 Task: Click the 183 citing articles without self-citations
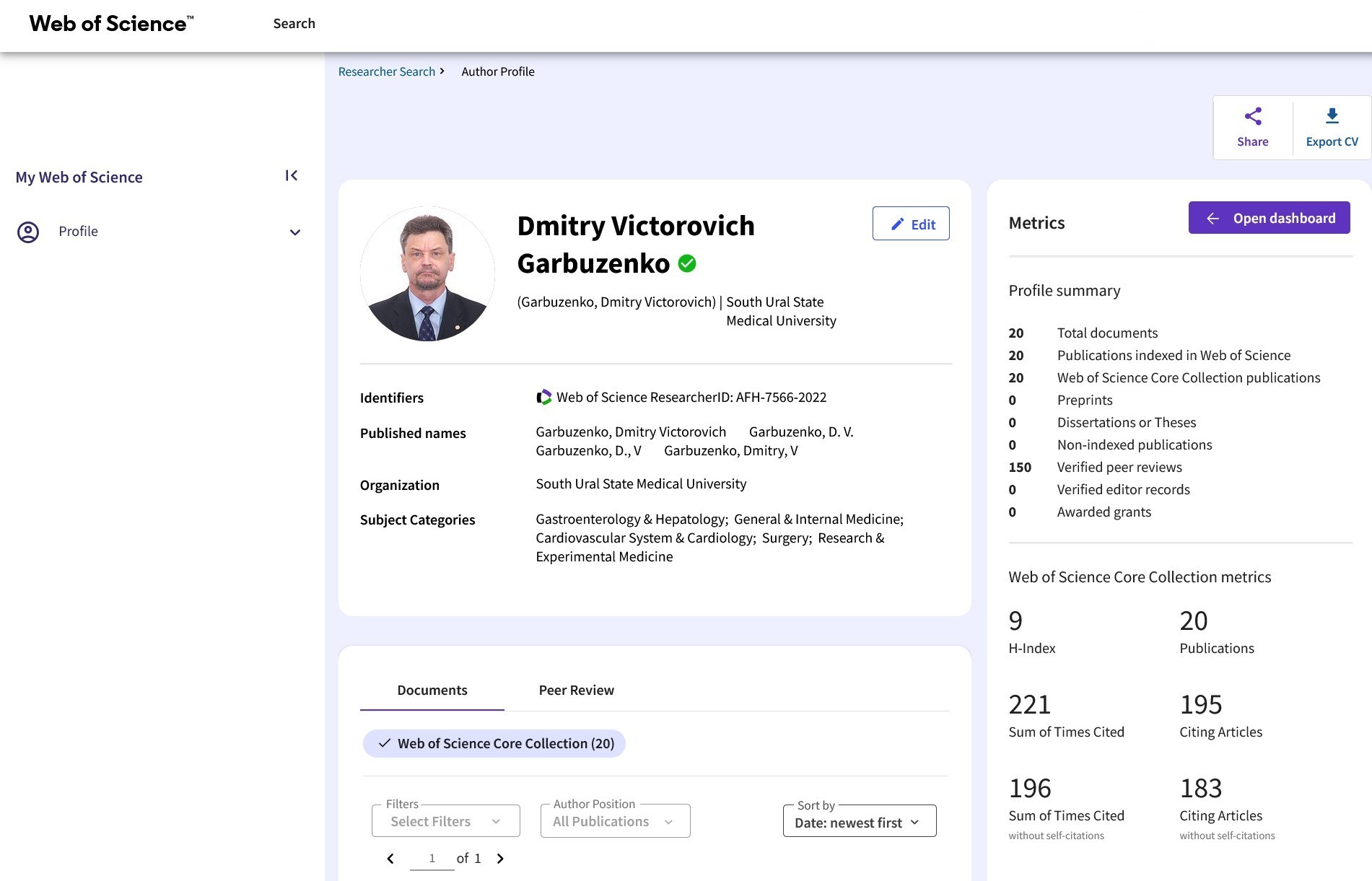[x=1201, y=789]
